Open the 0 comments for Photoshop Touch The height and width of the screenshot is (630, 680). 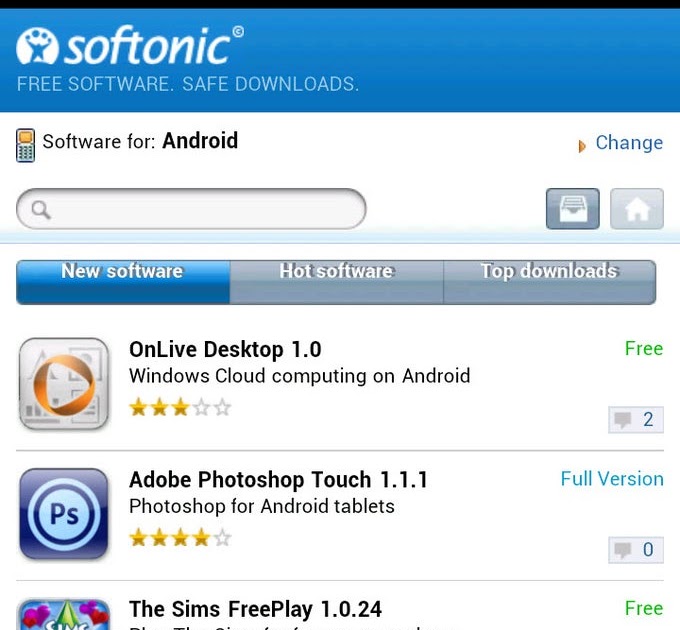click(x=636, y=550)
